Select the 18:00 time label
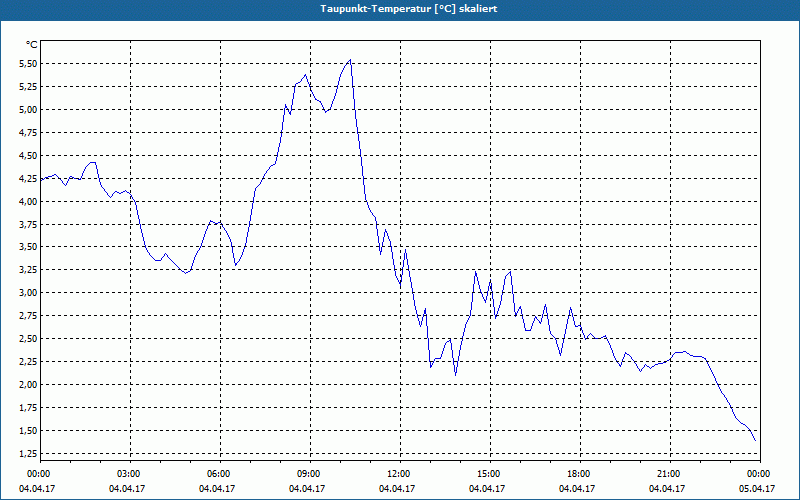Screen dimensions: 800x500 580,474
